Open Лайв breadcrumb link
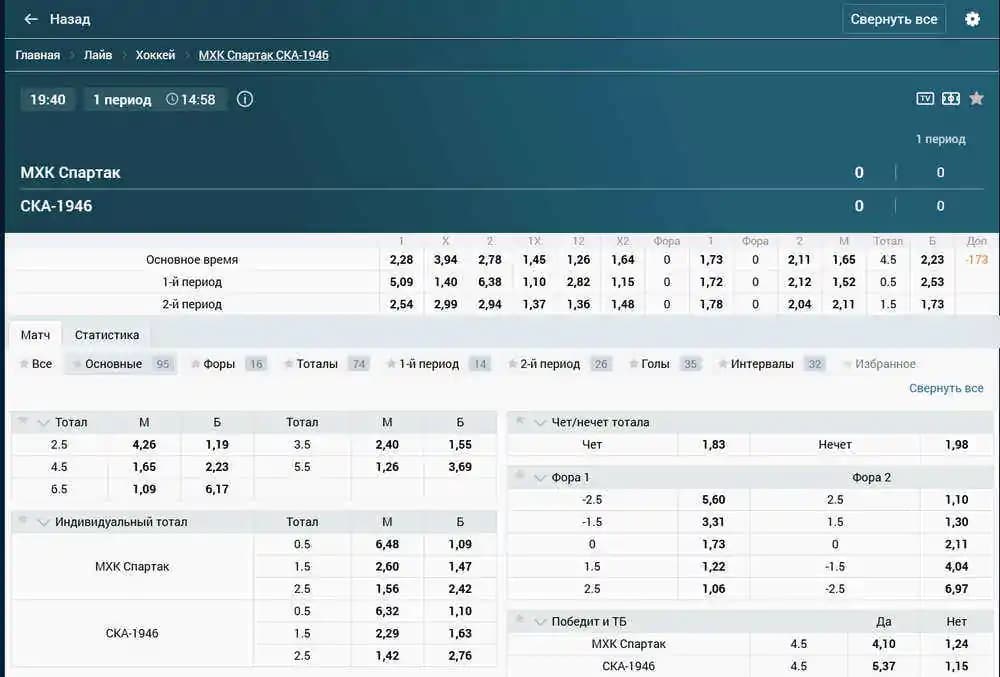 click(x=98, y=55)
